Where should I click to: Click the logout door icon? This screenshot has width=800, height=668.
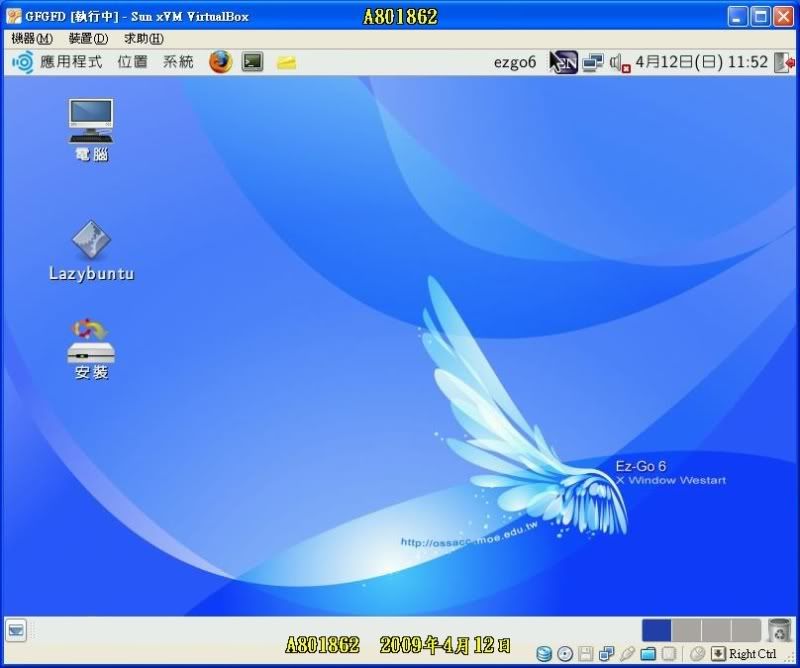784,62
